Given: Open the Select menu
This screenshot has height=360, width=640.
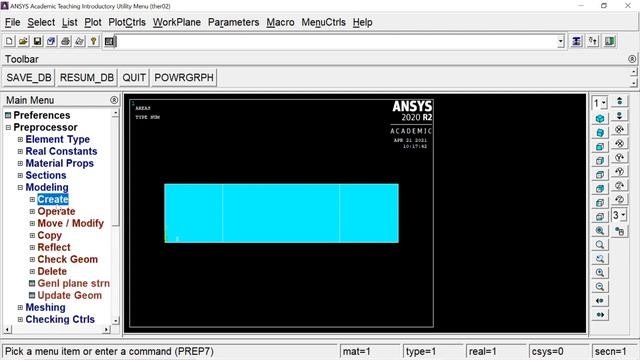Looking at the screenshot, I should 41,22.
